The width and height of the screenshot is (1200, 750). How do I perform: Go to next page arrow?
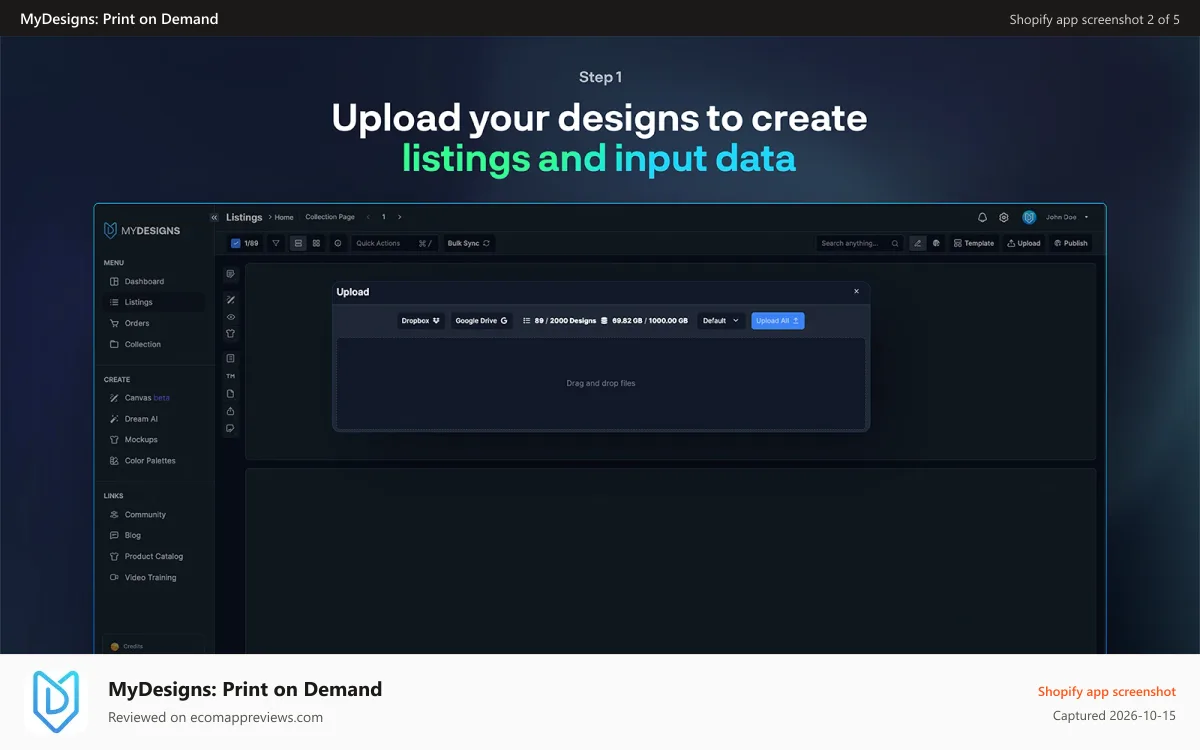400,217
